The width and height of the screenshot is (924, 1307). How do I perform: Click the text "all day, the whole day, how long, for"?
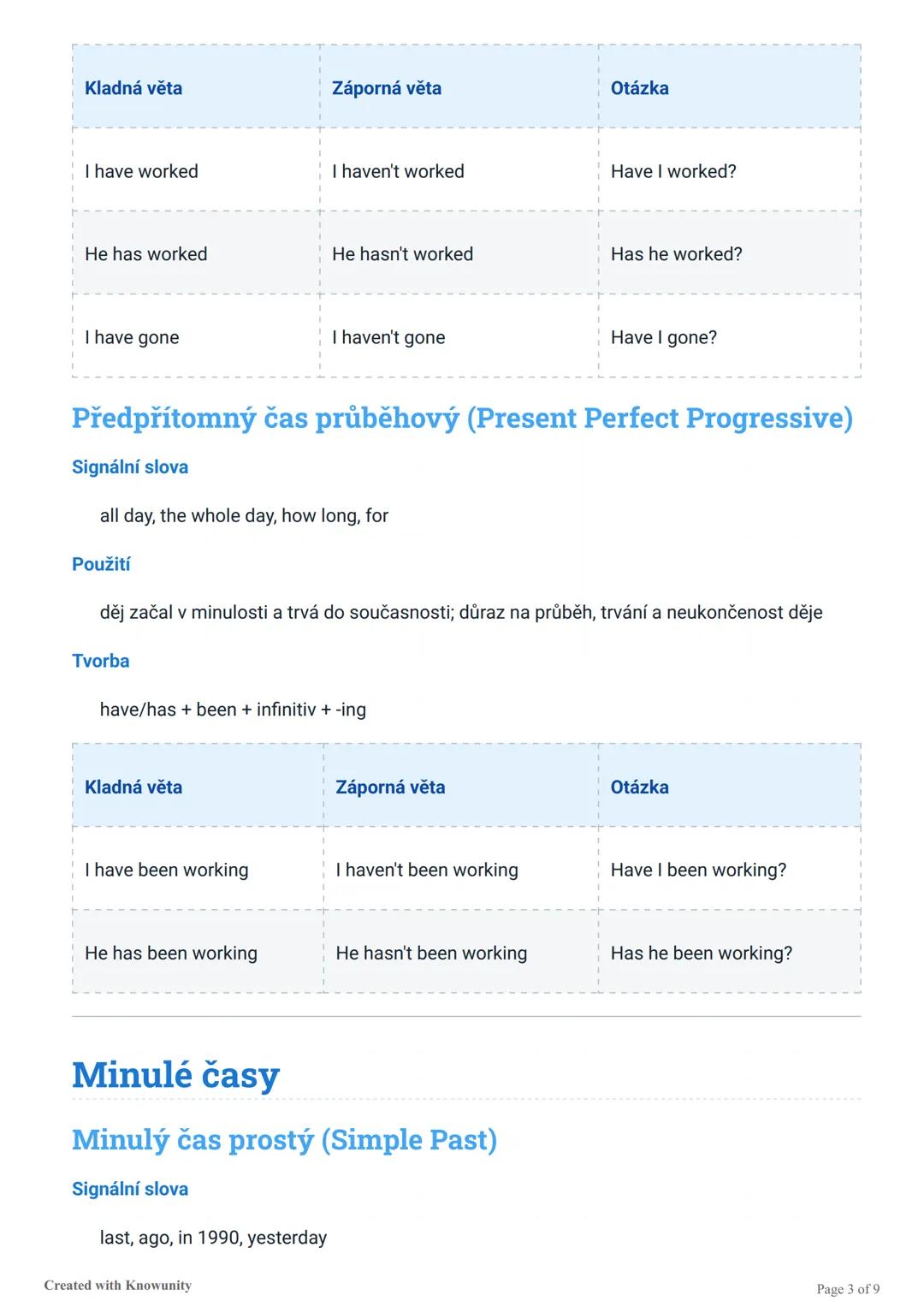tap(244, 515)
